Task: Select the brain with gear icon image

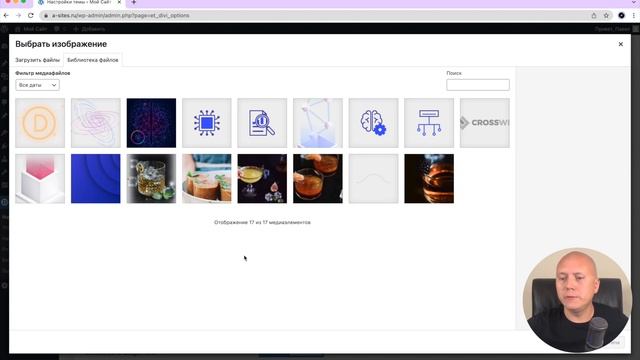Action: point(373,123)
